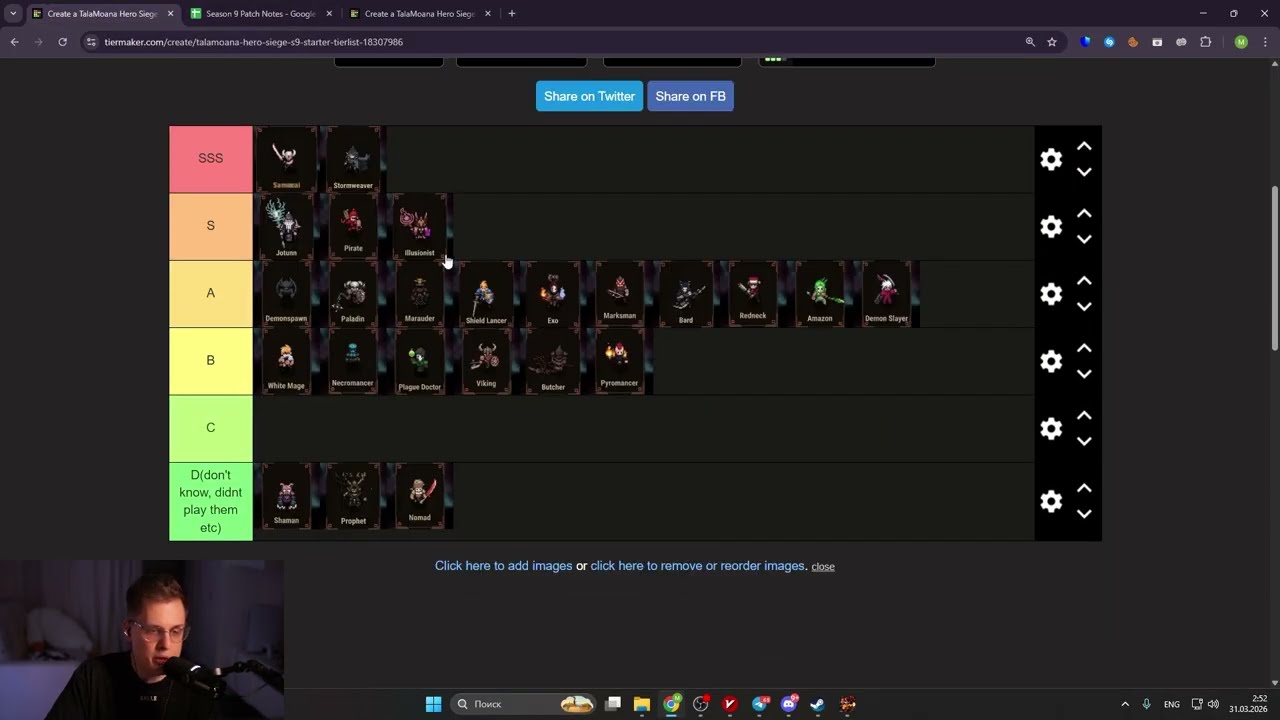
Task: Select the Demonspawn hero card
Action: (286, 294)
